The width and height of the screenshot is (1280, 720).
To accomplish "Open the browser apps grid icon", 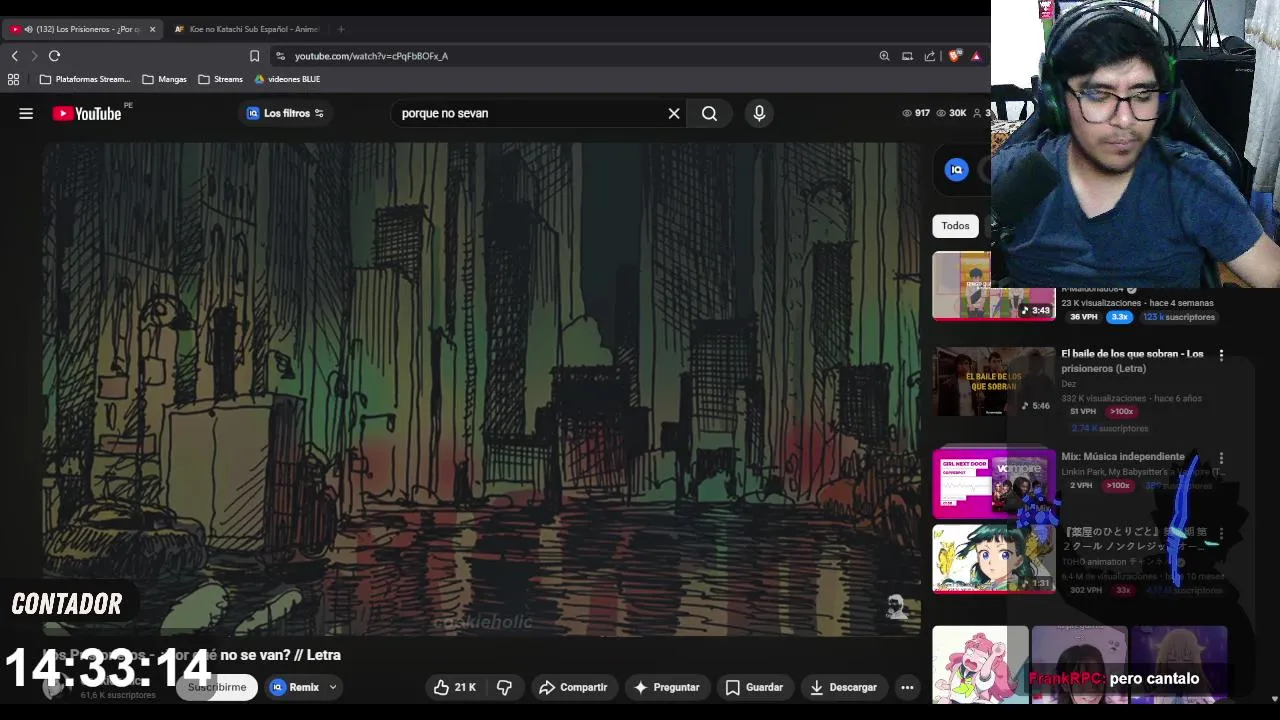I will point(13,79).
